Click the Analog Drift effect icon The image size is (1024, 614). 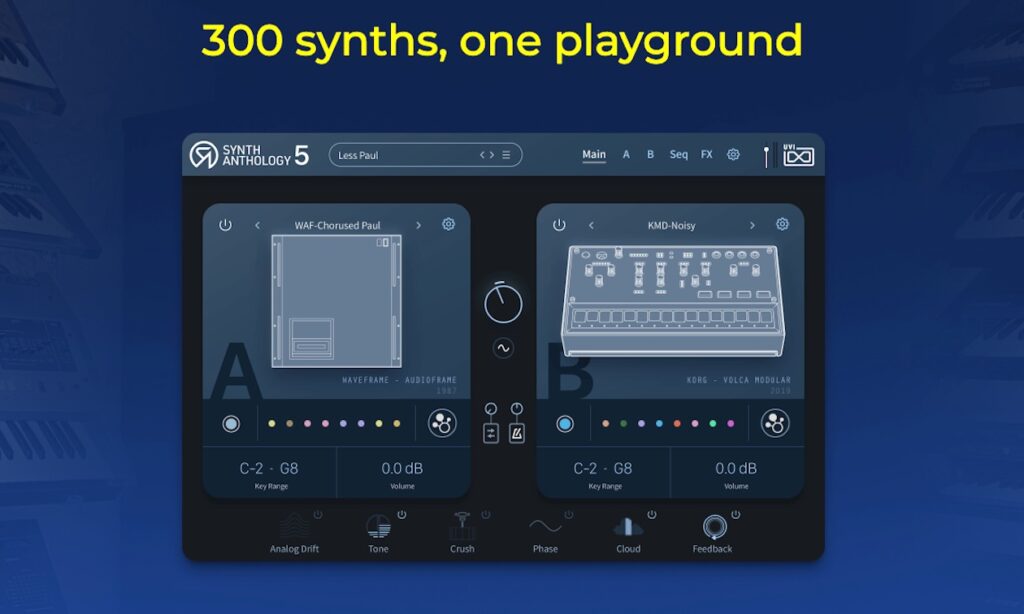pyautogui.click(x=295, y=526)
